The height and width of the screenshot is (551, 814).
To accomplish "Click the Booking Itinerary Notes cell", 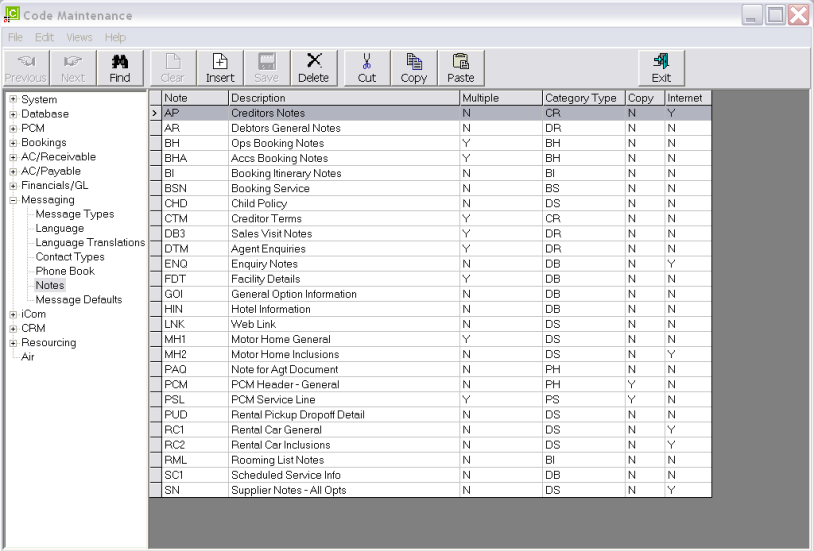I will coord(344,173).
